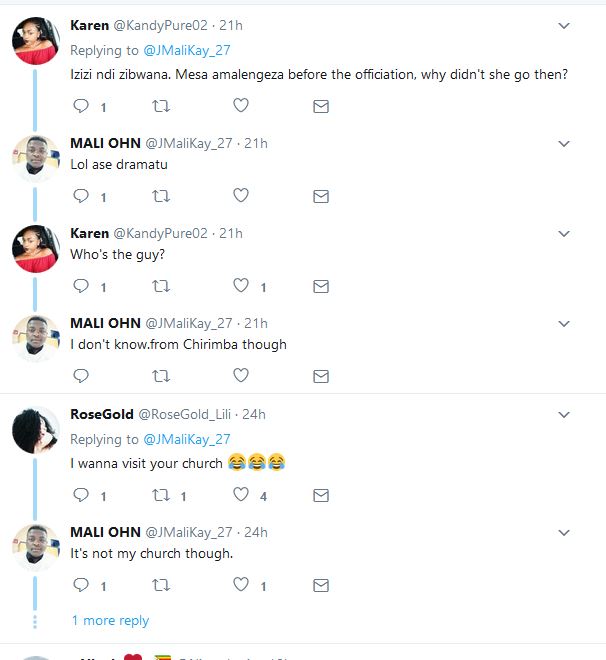This screenshot has height=660, width=606.
Task: Retweet RoseGold's church tweet
Action: (160, 495)
